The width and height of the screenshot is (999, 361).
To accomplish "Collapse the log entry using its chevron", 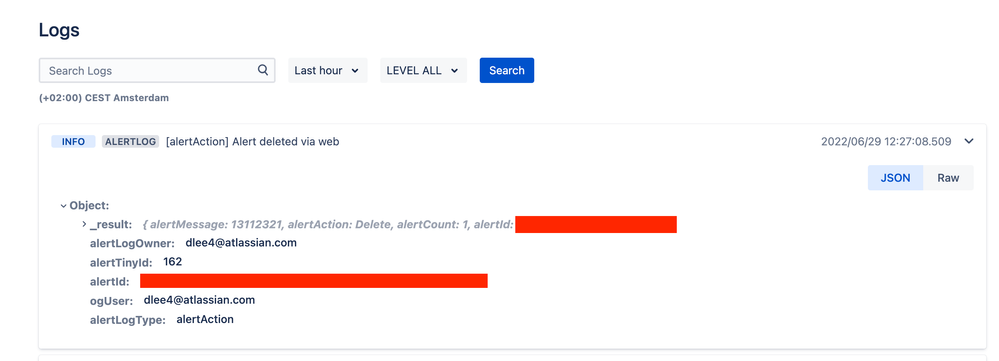I will tap(969, 141).
